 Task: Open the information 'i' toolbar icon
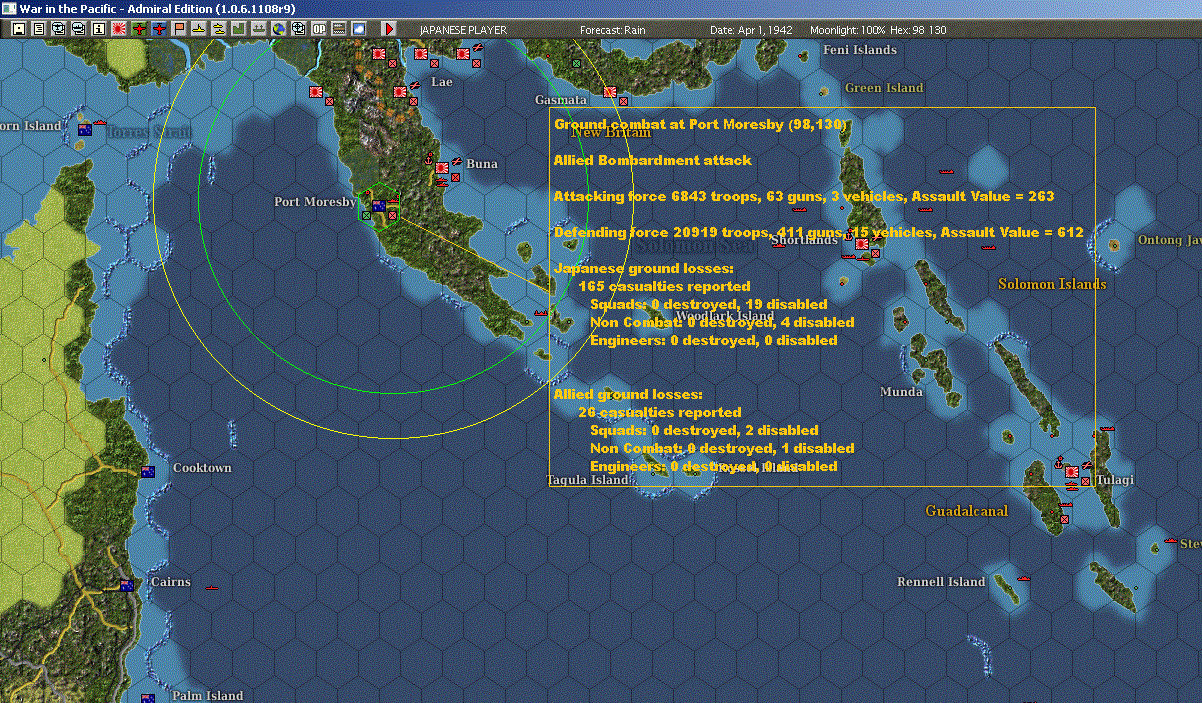coord(99,29)
